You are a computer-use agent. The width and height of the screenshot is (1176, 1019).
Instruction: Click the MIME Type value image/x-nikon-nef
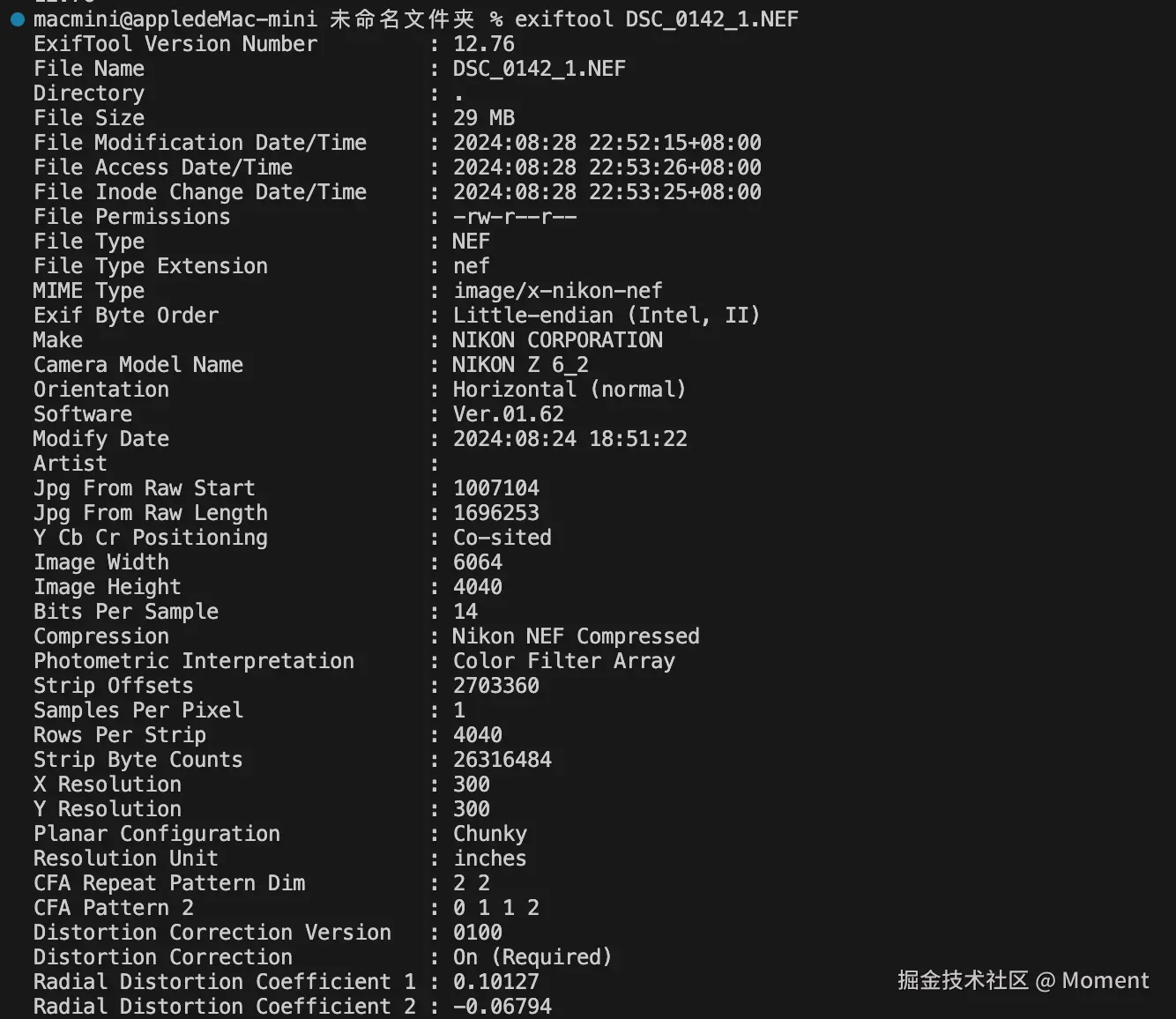[558, 291]
